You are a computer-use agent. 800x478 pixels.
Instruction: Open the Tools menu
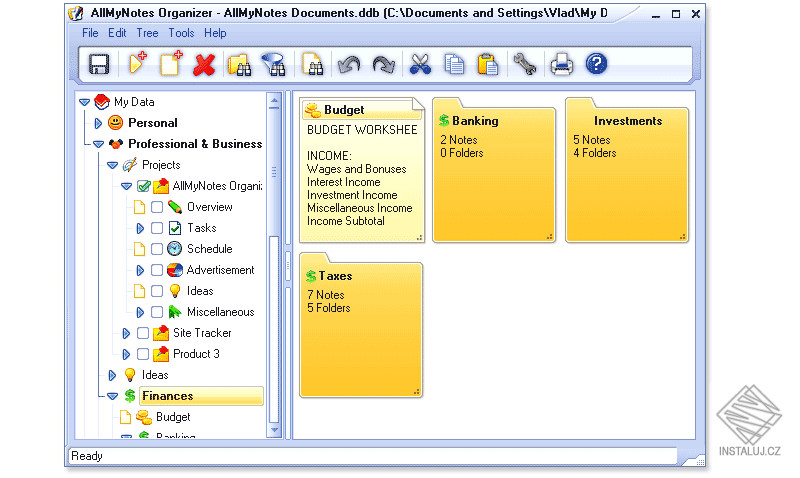[x=181, y=33]
